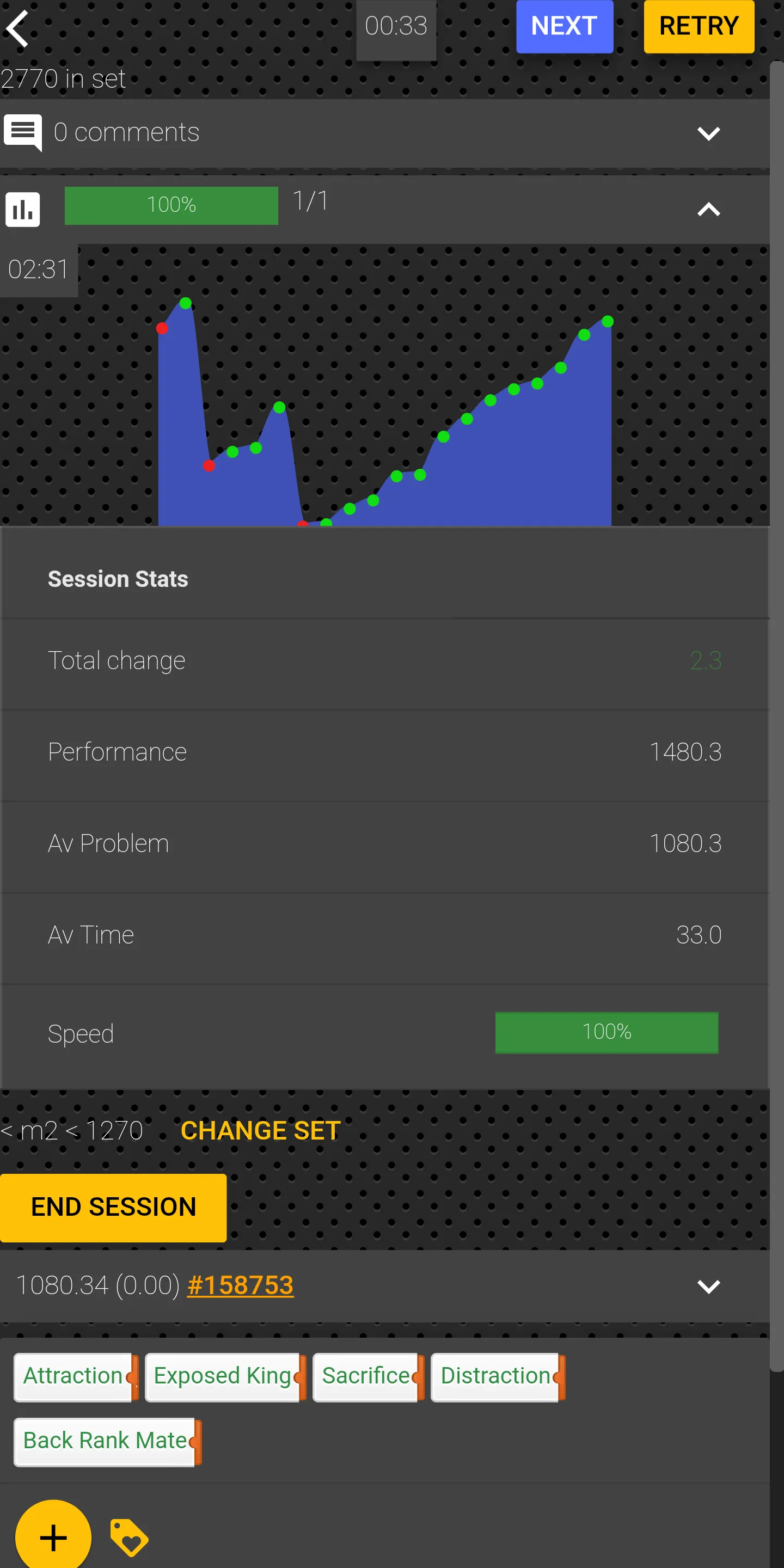The width and height of the screenshot is (784, 1568).
Task: Select the Exposed King tag
Action: (x=222, y=1376)
